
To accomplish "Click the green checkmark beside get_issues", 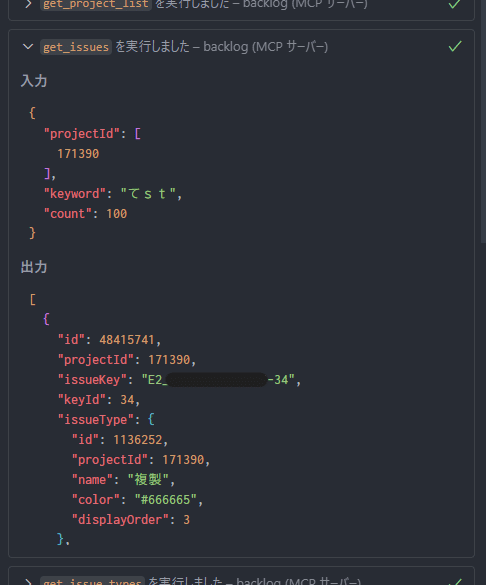I will (x=455, y=46).
